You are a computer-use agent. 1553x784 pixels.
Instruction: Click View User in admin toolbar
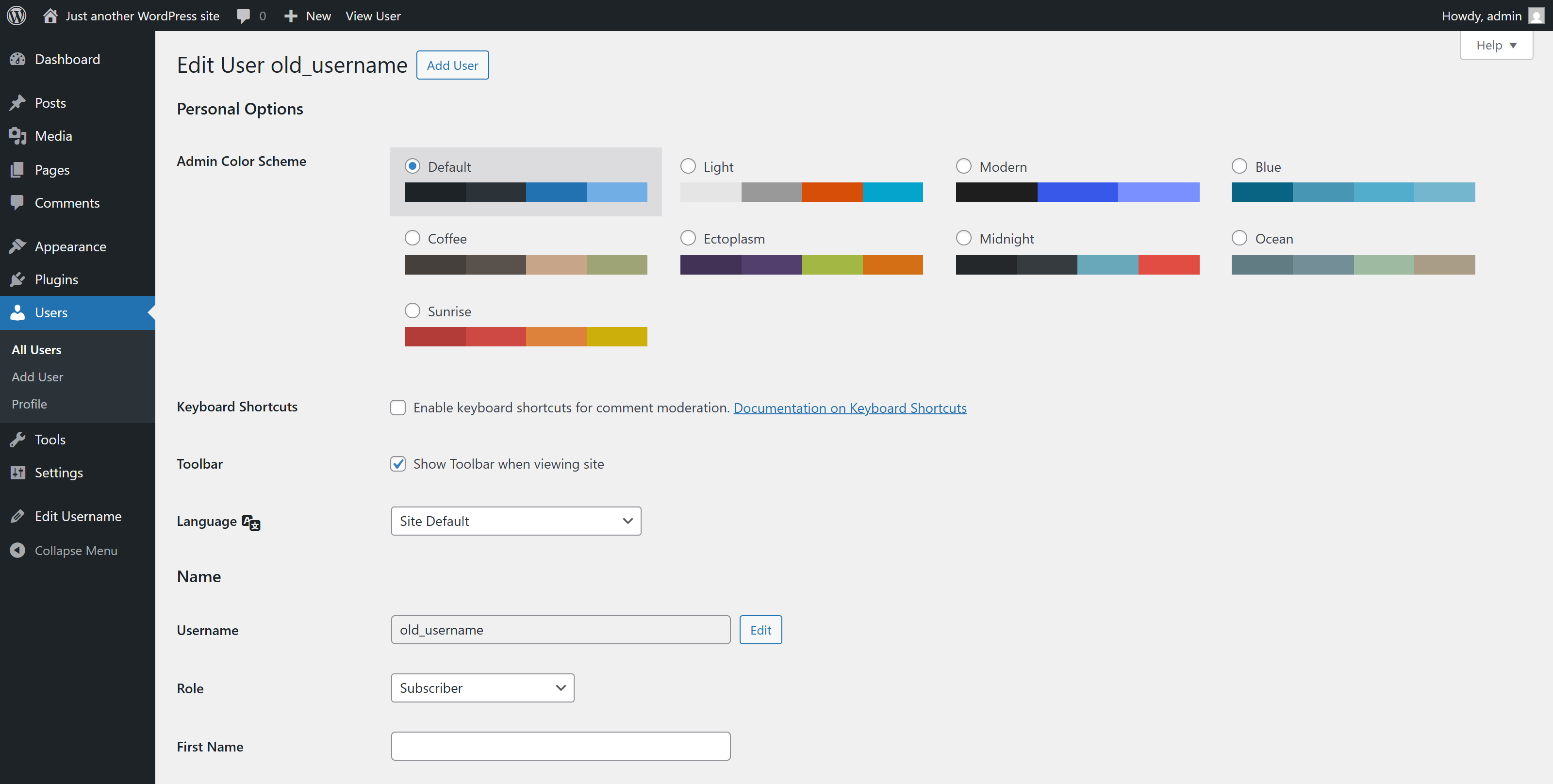373,16
